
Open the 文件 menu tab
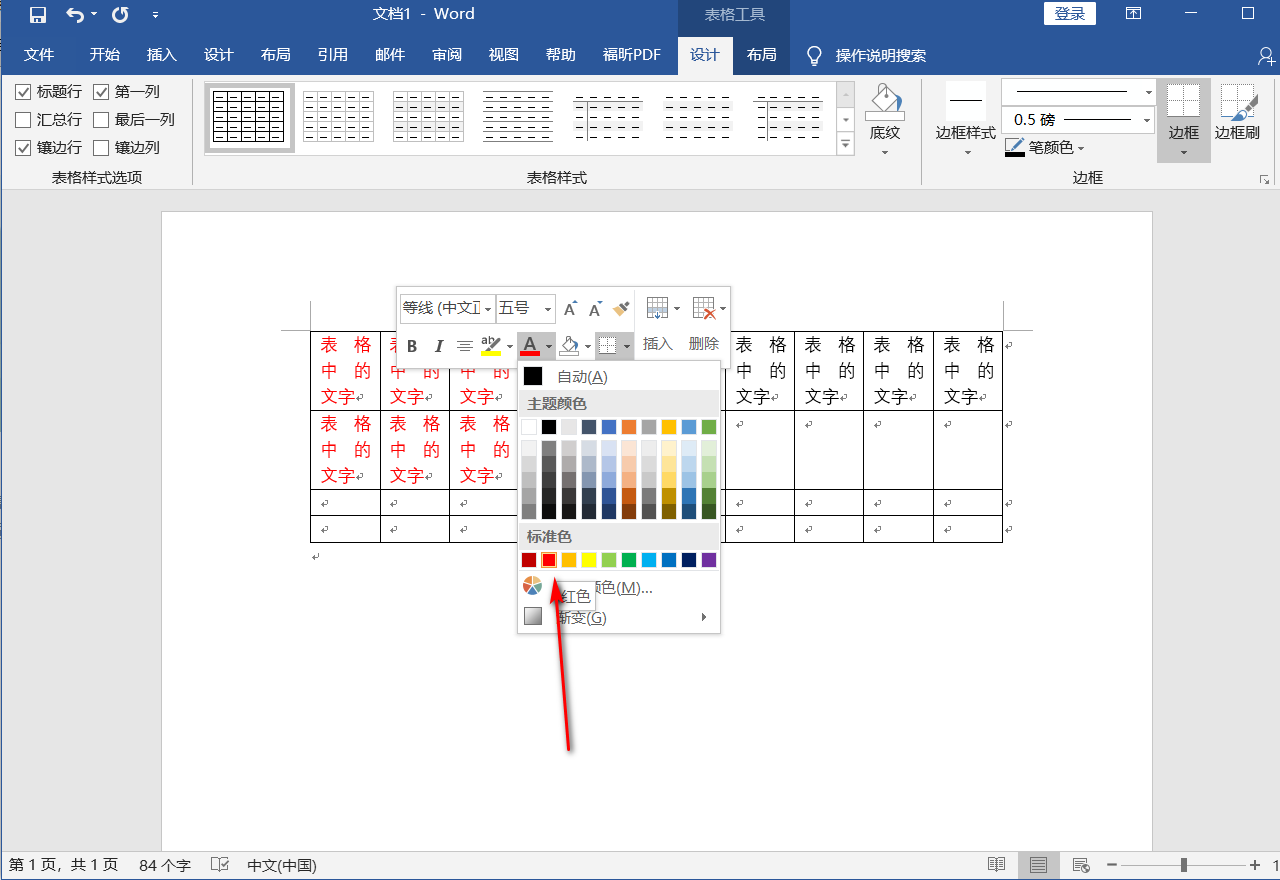(39, 55)
